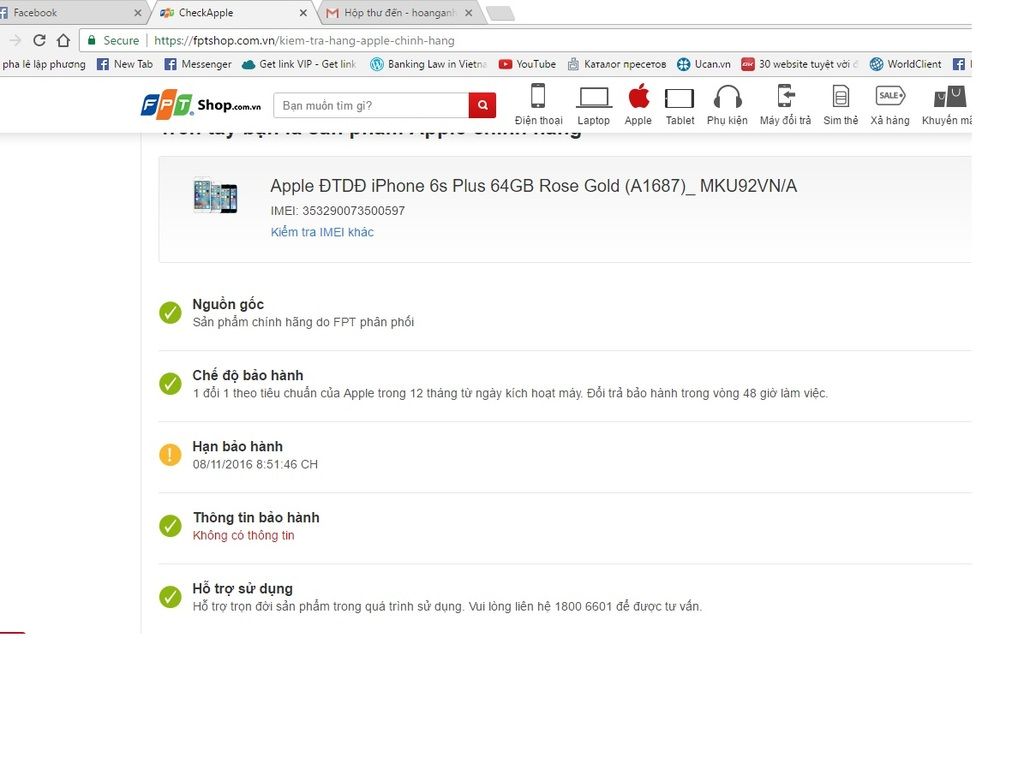Screen dimensions: 1024x769
Task: Click the green check beside Nguồn gốc
Action: [170, 313]
